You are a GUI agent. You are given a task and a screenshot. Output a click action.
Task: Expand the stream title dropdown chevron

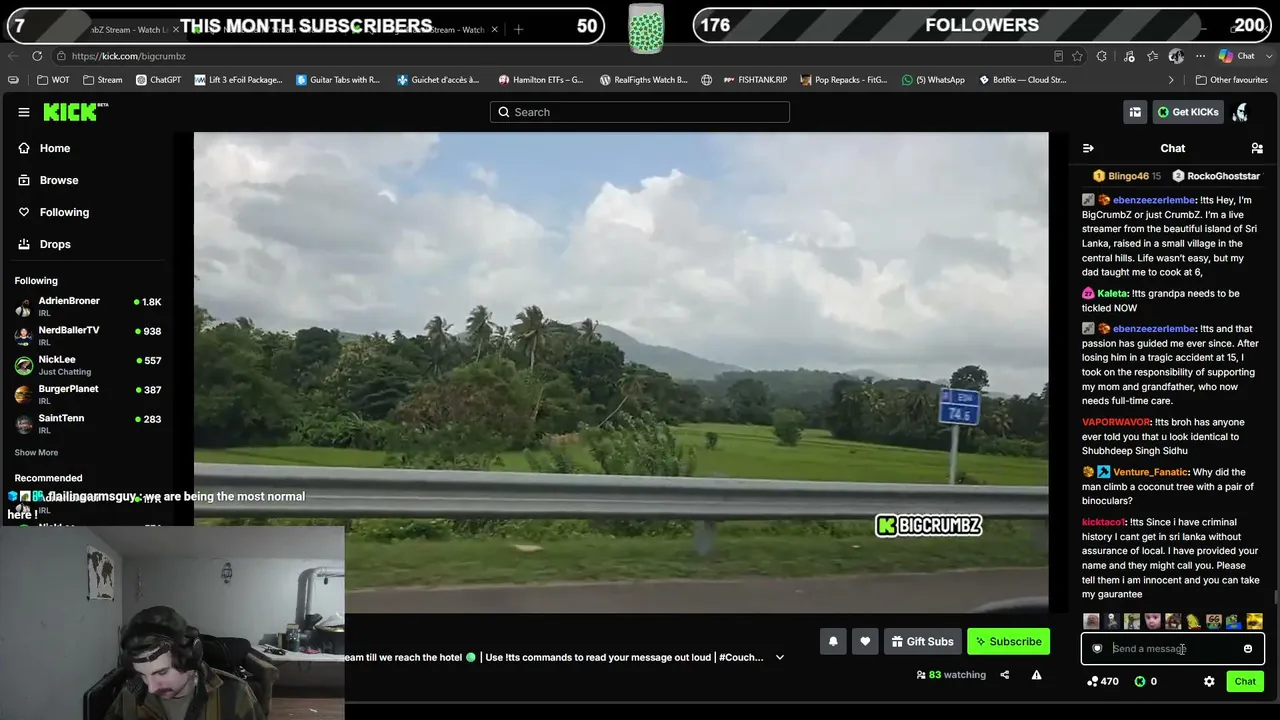(780, 657)
